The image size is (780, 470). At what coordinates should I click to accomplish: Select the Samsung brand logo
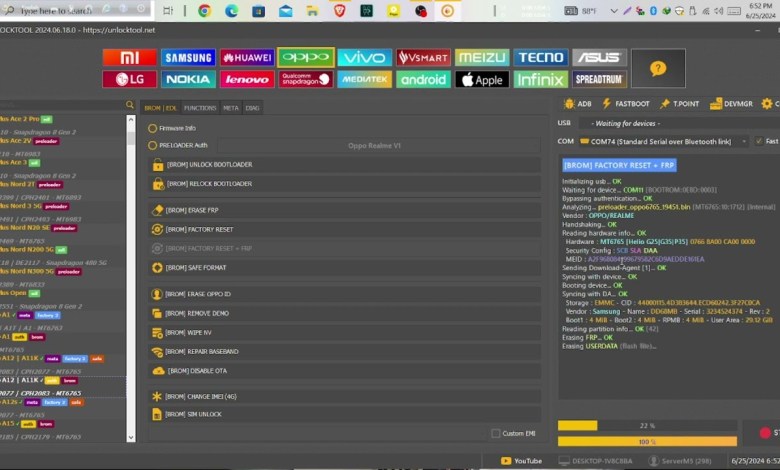tap(188, 58)
